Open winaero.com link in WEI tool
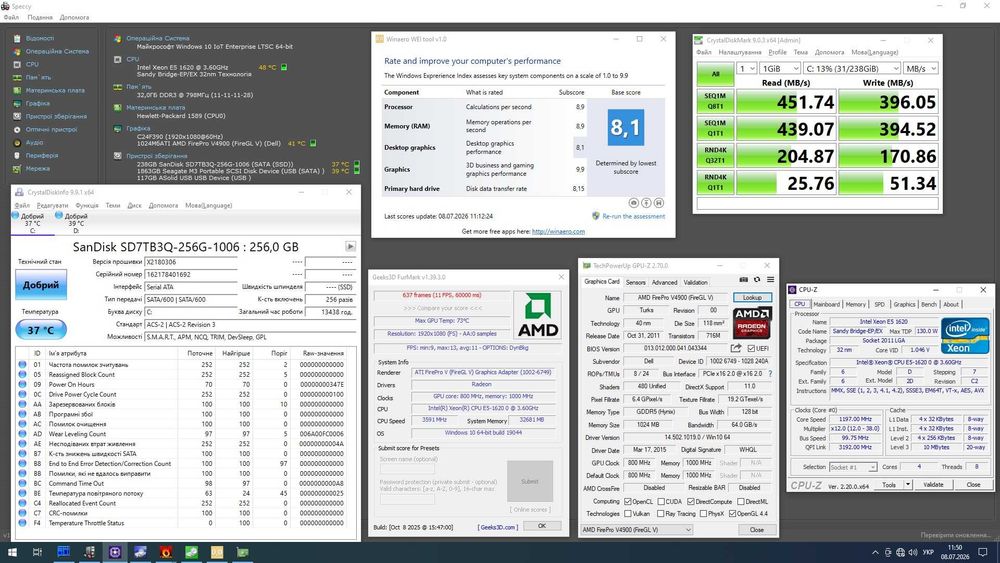The image size is (1000, 563). point(558,231)
